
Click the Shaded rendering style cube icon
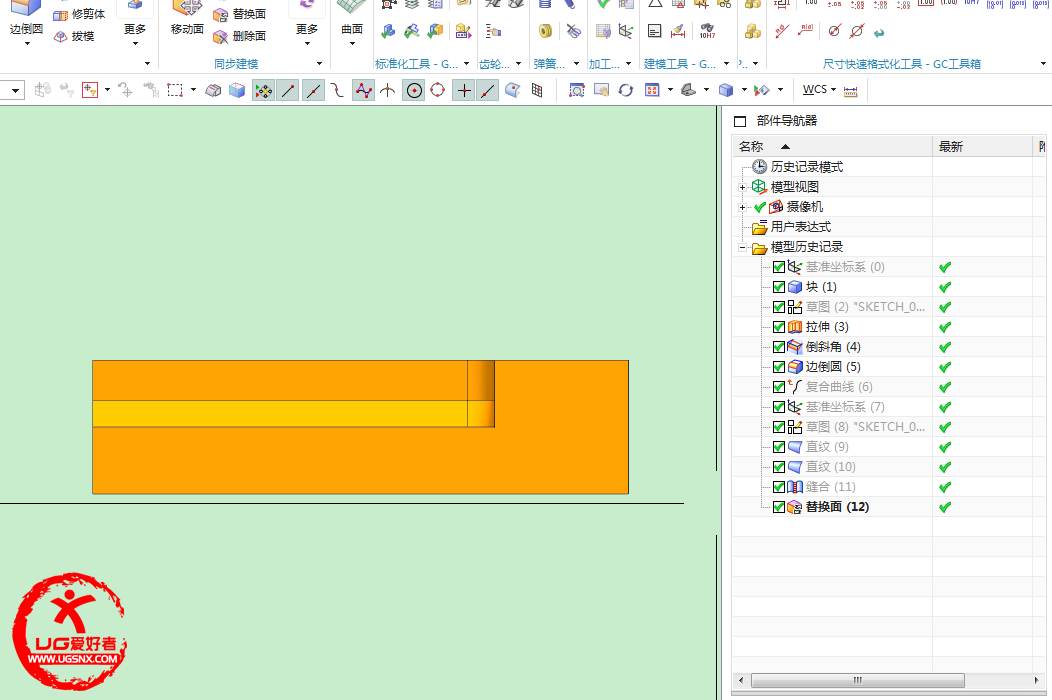(726, 90)
